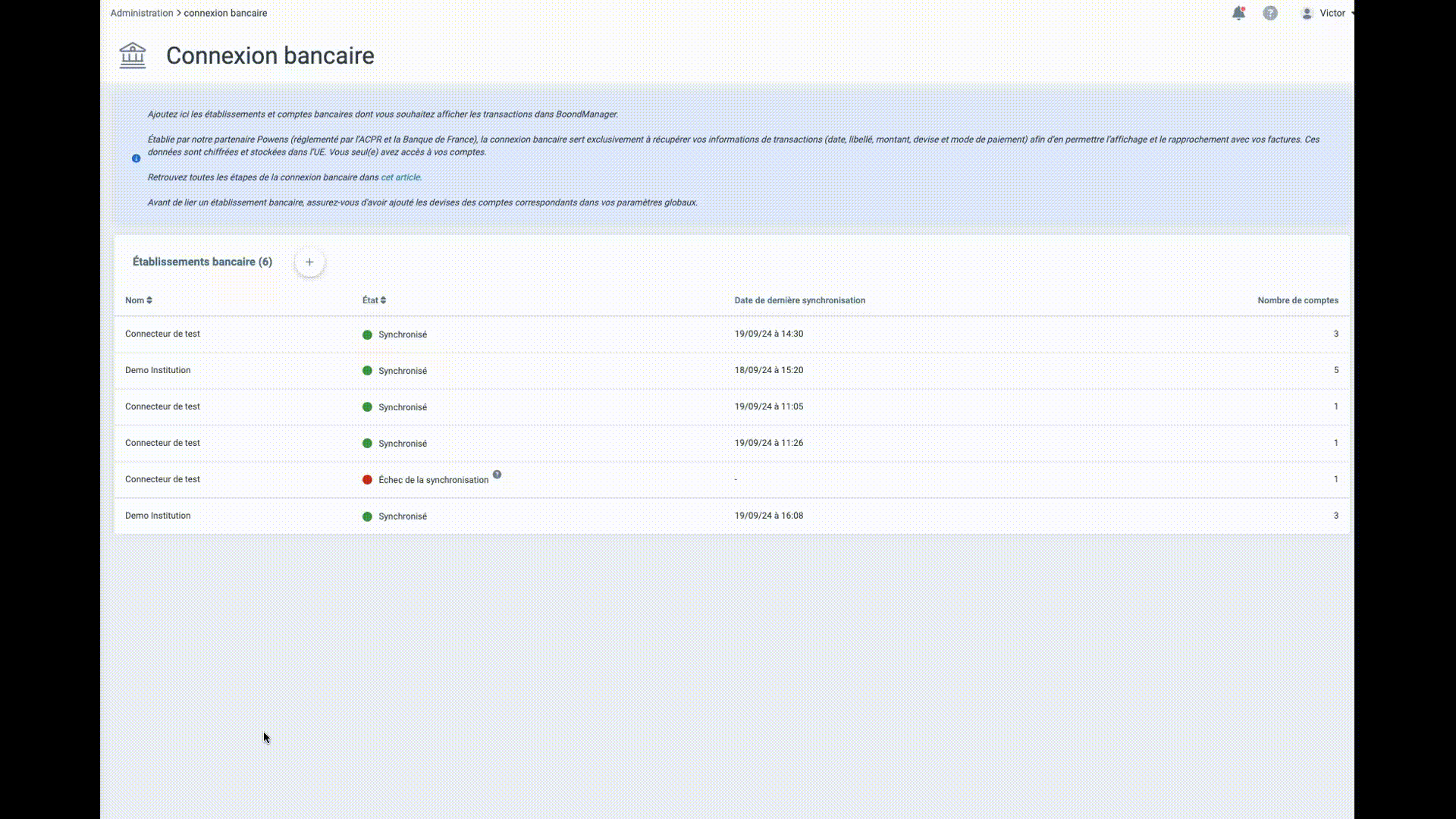Click the Victor user avatar icon

[x=1307, y=13]
